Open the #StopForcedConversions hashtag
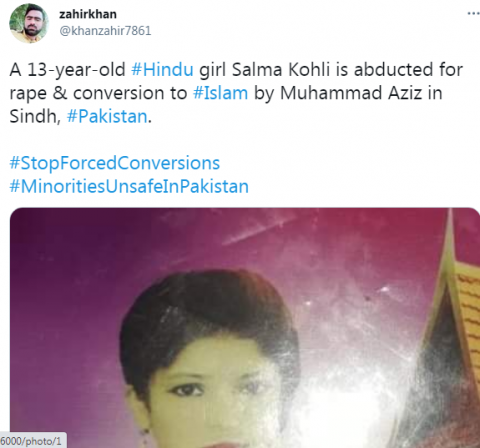The height and width of the screenshot is (448, 480). coord(115,163)
